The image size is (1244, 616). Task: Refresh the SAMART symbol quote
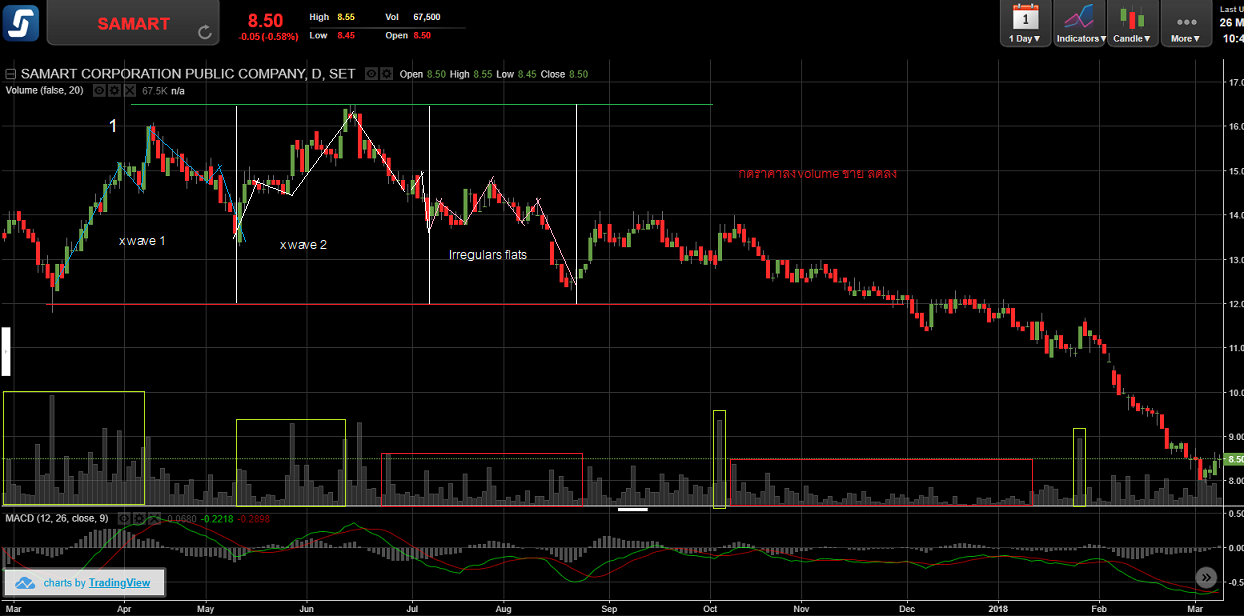[x=205, y=33]
